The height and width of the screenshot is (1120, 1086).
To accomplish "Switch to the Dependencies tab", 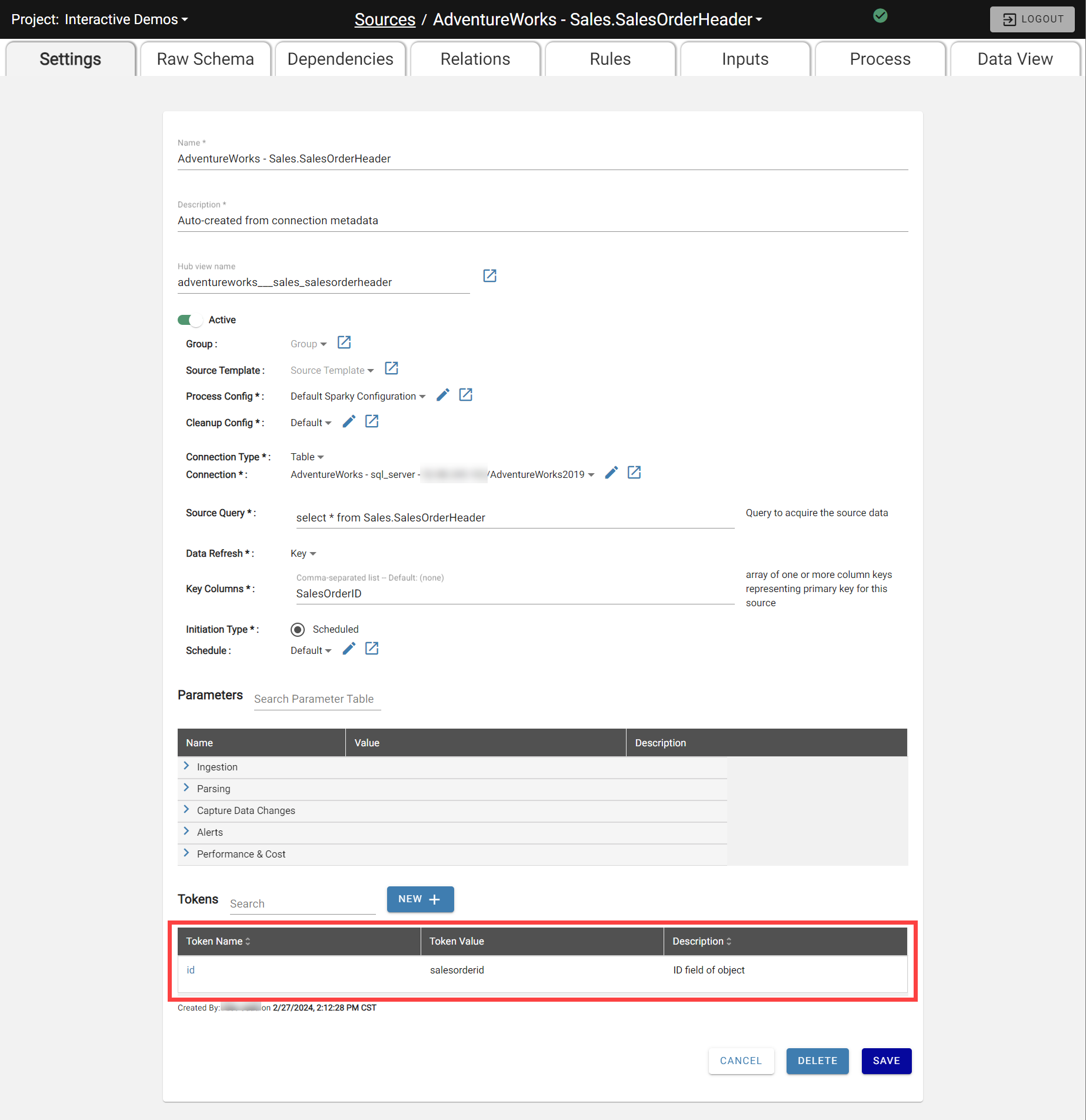I will [340, 59].
